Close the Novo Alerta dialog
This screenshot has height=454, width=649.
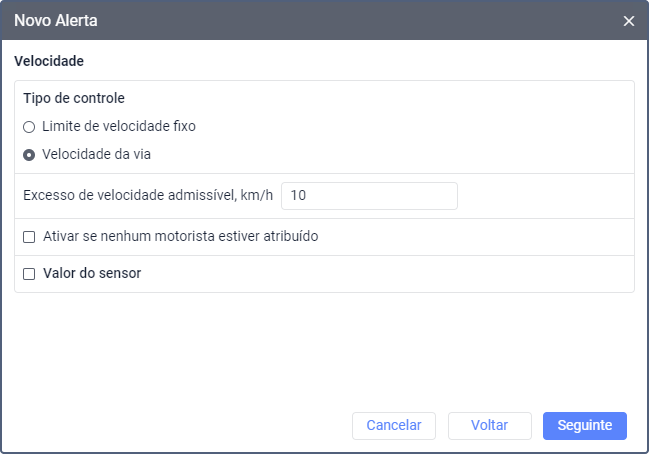[628, 20]
